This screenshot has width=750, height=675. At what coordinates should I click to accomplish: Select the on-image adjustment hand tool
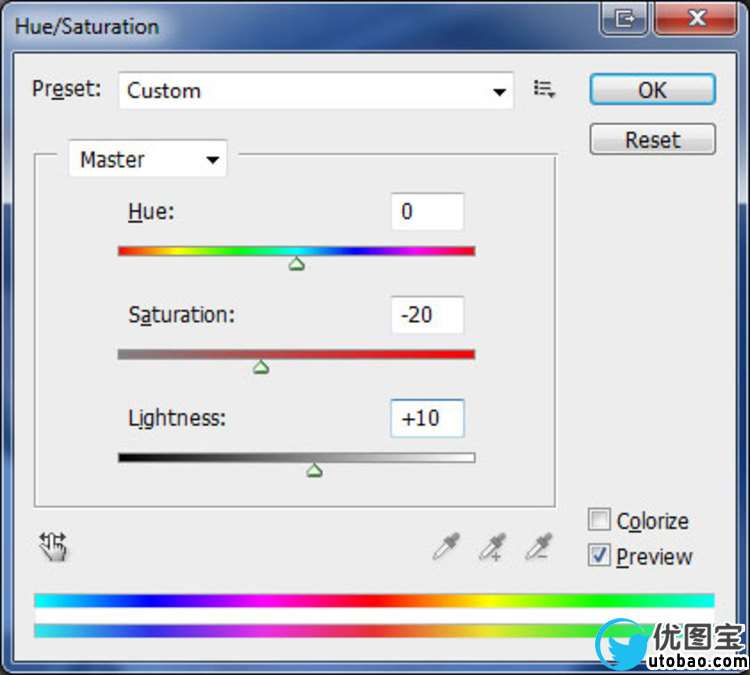pyautogui.click(x=53, y=546)
